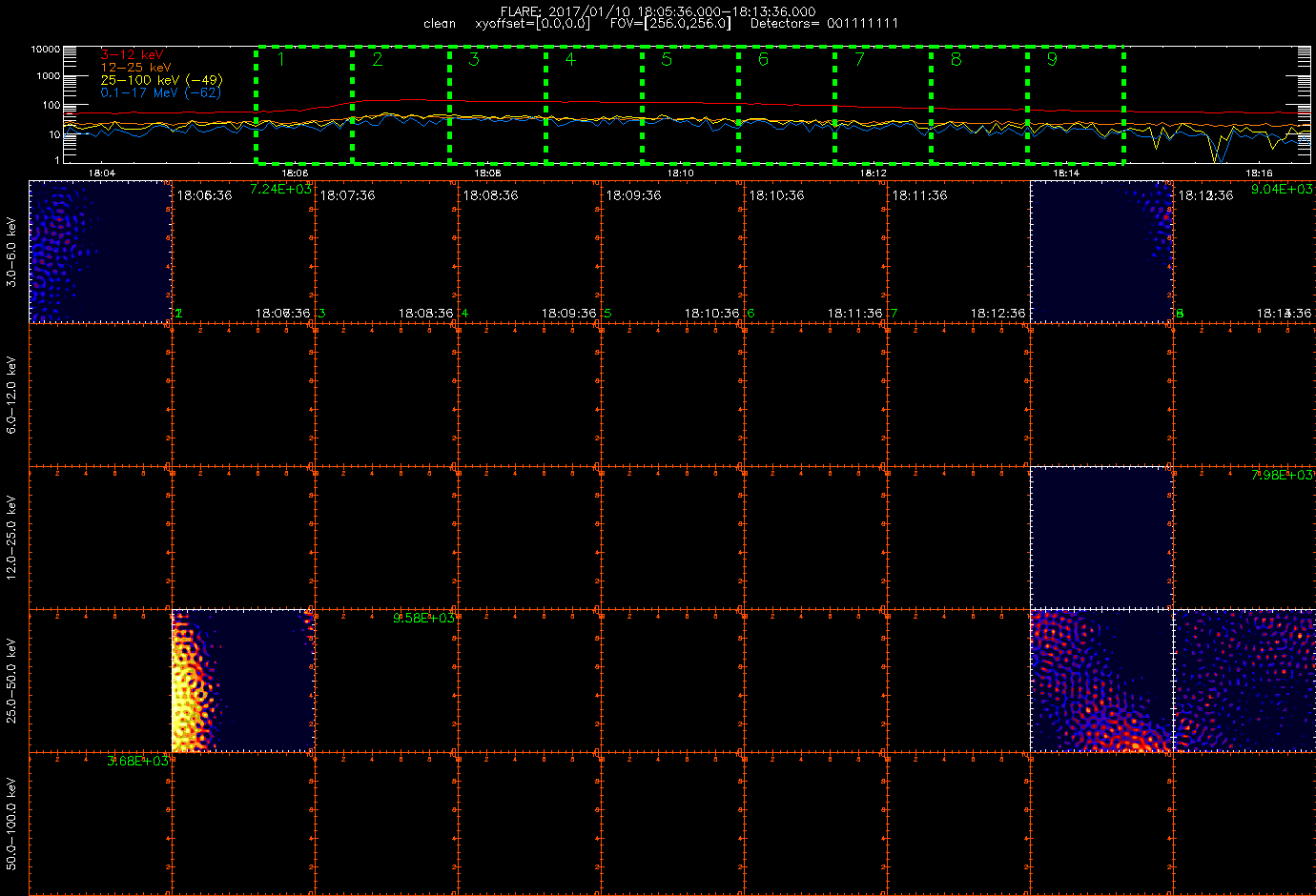Click interval number 4 in light curve
This screenshot has height=896, width=1316.
[570, 59]
